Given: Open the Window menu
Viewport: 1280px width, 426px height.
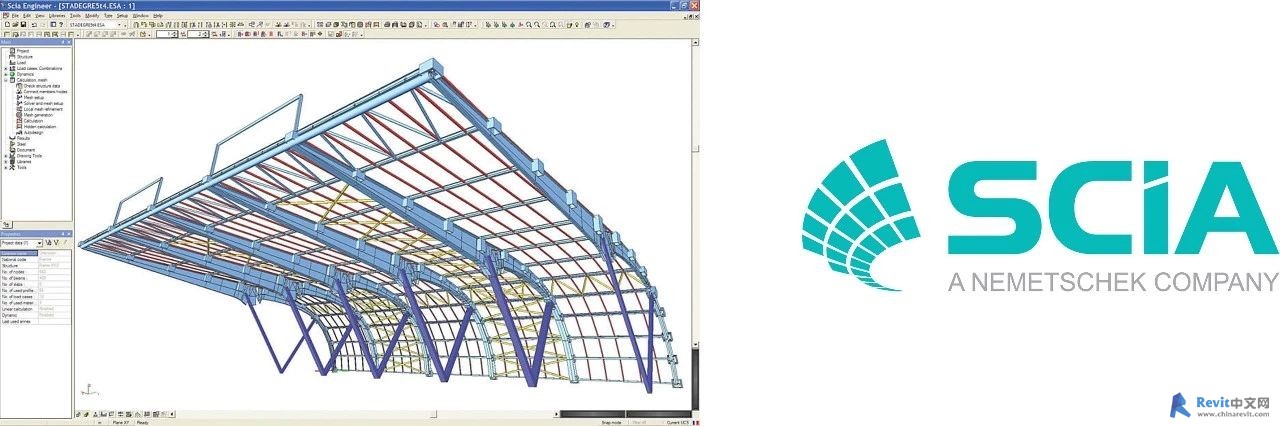Looking at the screenshot, I should pyautogui.click(x=141, y=16).
